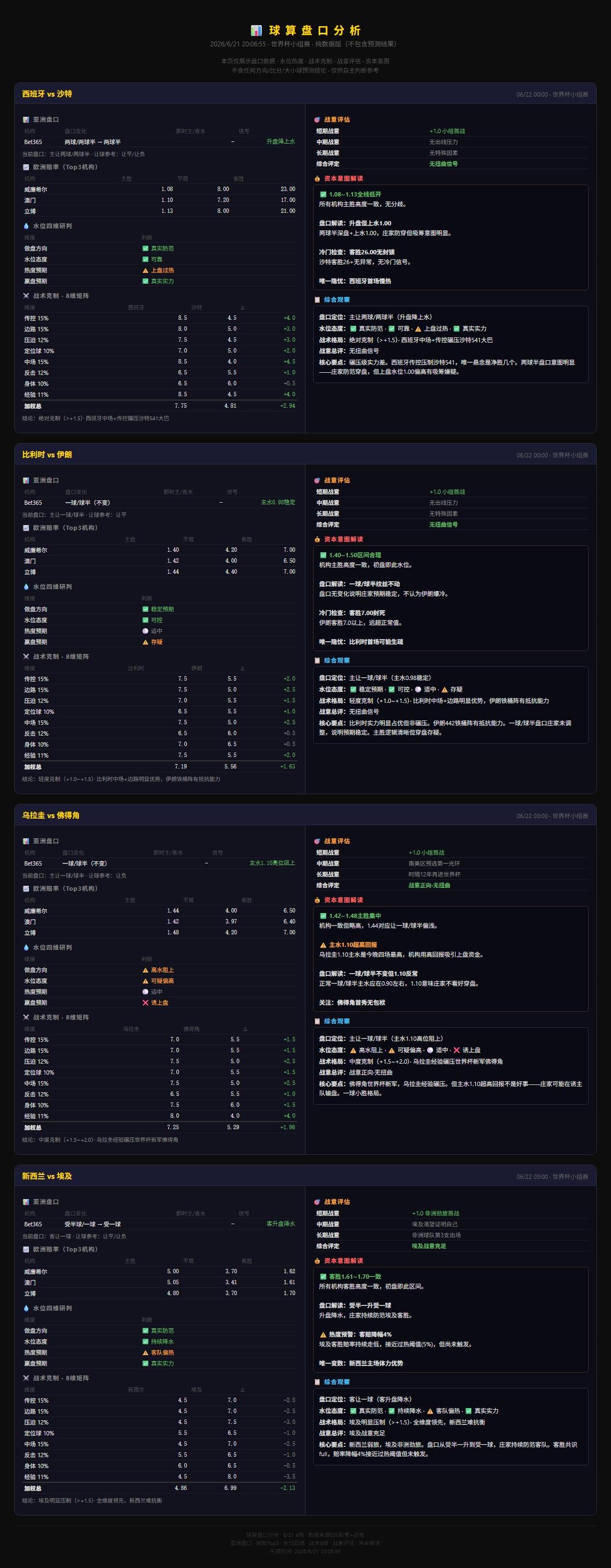Click the 客胜1.61~1.70一致 heading
The width and height of the screenshot is (611, 1568).
pos(355,1278)
